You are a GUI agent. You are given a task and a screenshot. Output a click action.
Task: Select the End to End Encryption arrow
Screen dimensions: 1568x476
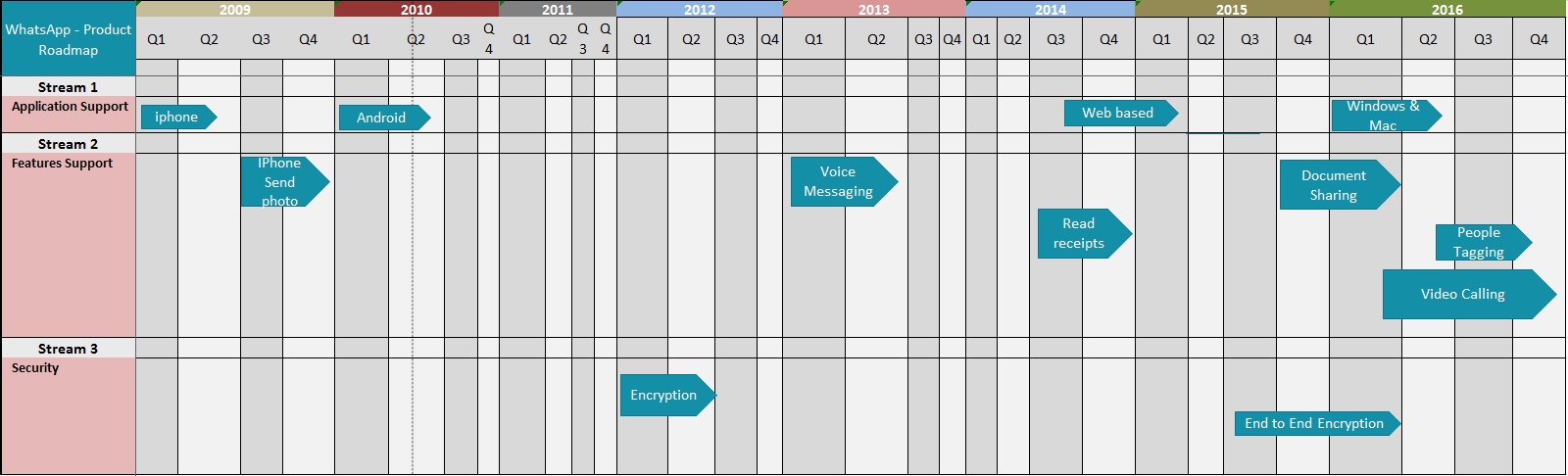tap(1315, 424)
